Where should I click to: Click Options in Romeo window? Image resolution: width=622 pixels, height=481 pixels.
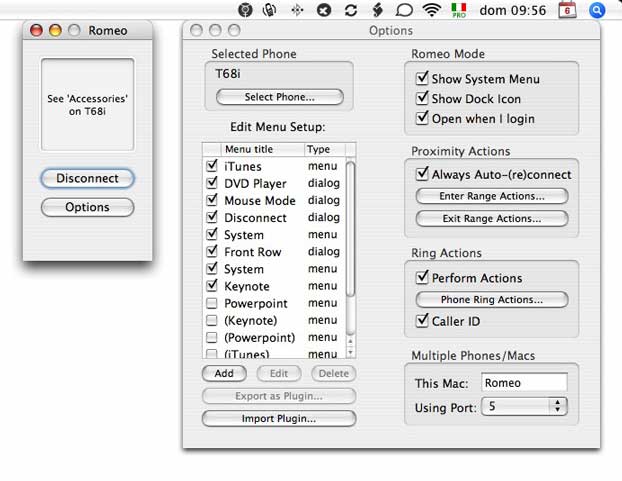coord(87,207)
